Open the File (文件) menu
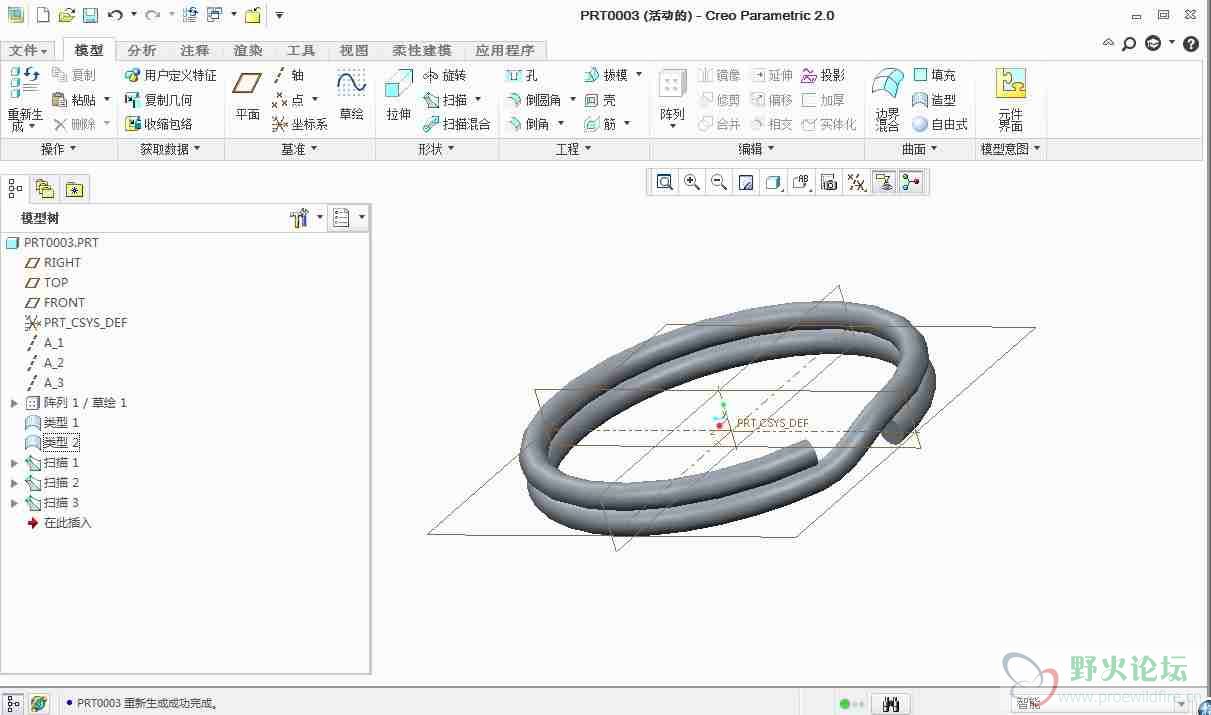Screen dimensions: 1211x715 [x=29, y=50]
